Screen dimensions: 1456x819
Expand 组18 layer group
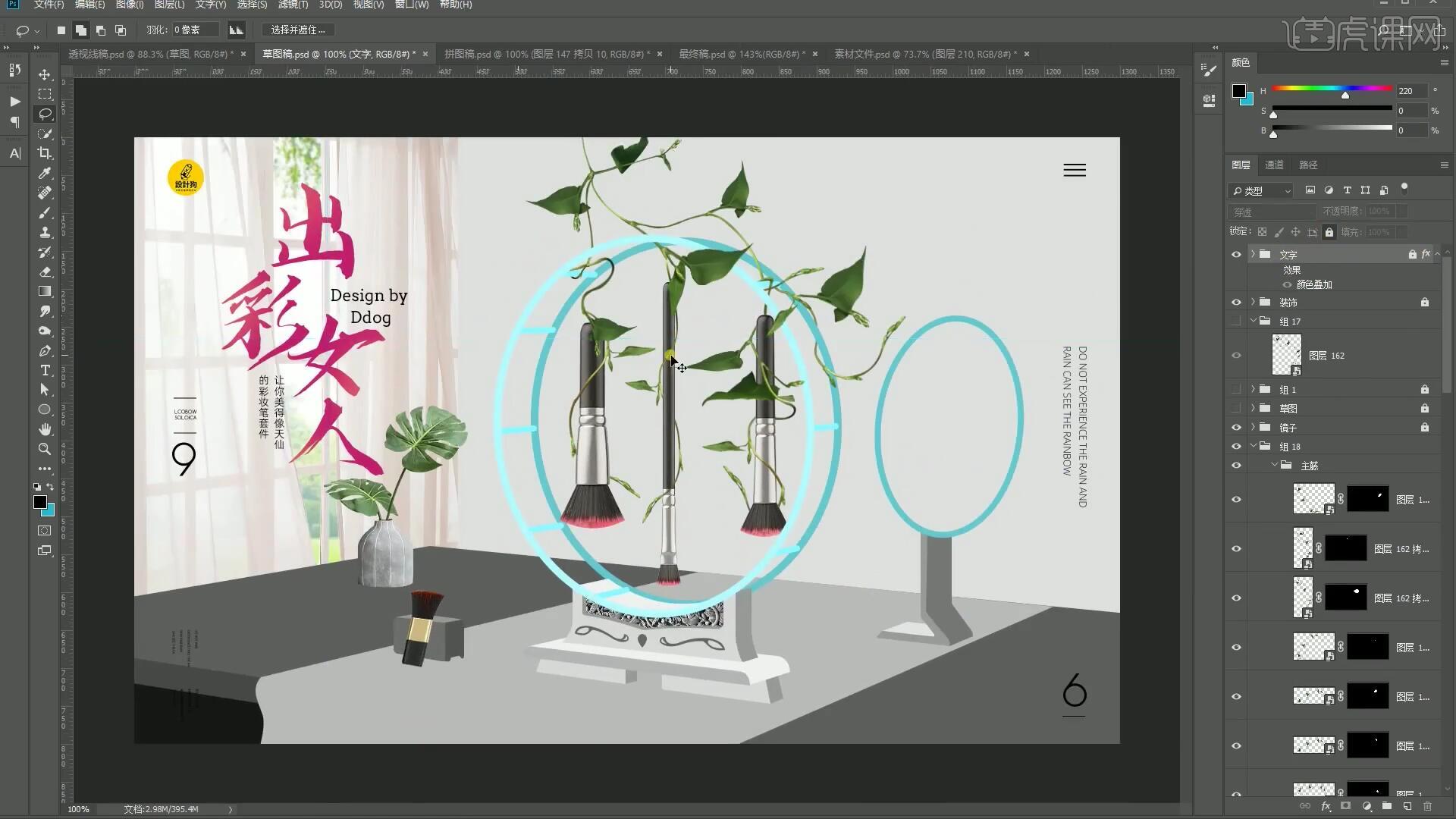(x=1253, y=447)
